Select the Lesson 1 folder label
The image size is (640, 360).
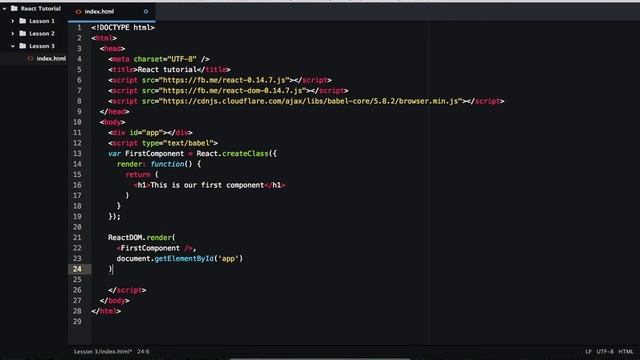pos(42,21)
